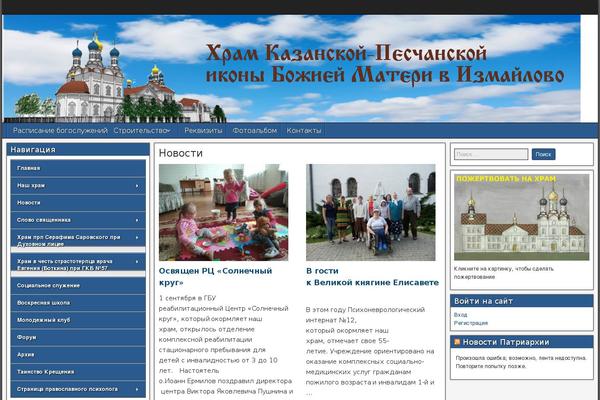Click the Новости page heading
The height and width of the screenshot is (400, 600).
click(181, 153)
